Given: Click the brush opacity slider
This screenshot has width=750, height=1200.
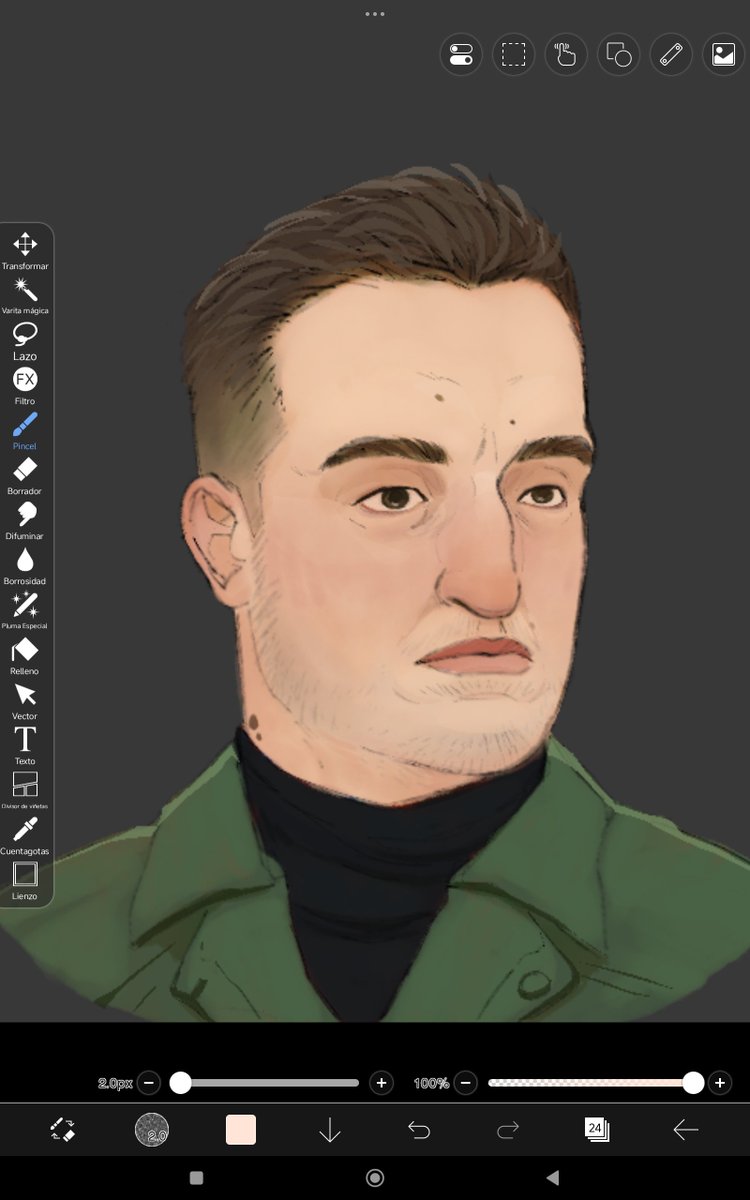Looking at the screenshot, I should [595, 1082].
